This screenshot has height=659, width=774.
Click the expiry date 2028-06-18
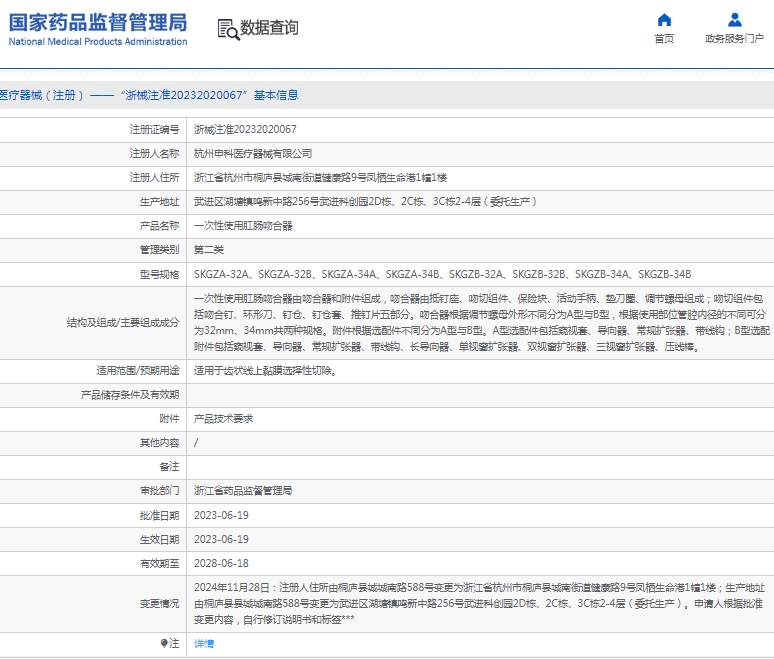(x=221, y=563)
